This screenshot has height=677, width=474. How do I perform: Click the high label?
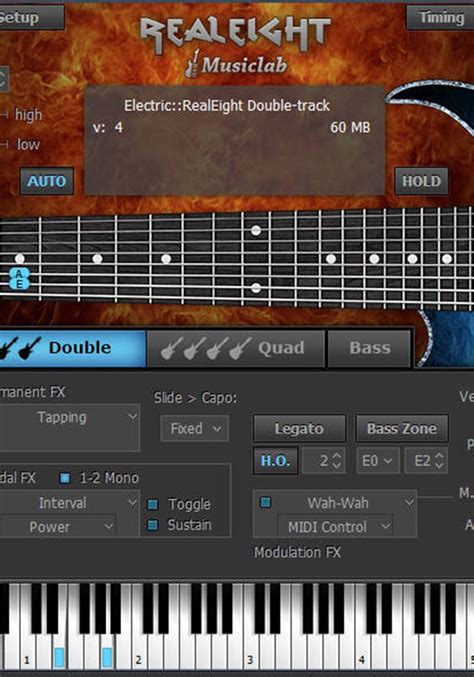pos(28,115)
